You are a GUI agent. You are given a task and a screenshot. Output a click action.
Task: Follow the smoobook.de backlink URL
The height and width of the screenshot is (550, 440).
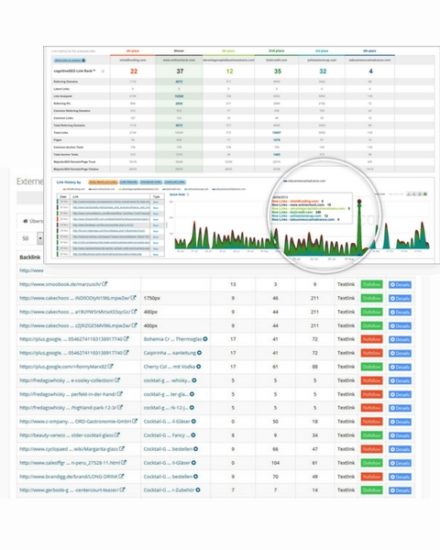[60, 284]
